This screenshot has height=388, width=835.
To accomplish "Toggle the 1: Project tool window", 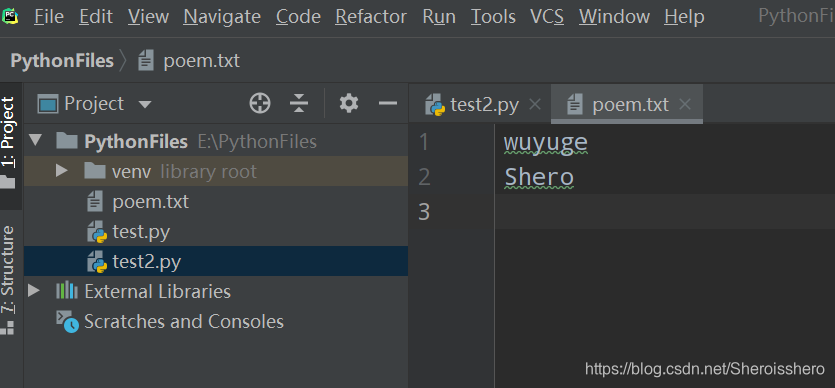I will pyautogui.click(x=8, y=143).
